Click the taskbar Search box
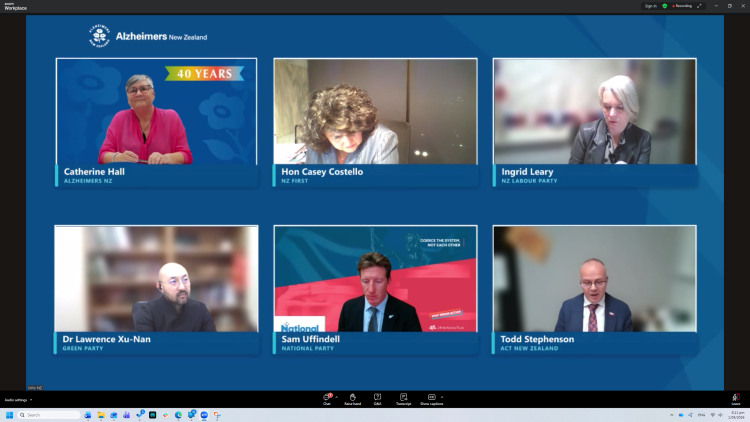The height and width of the screenshot is (422, 750). (49, 415)
